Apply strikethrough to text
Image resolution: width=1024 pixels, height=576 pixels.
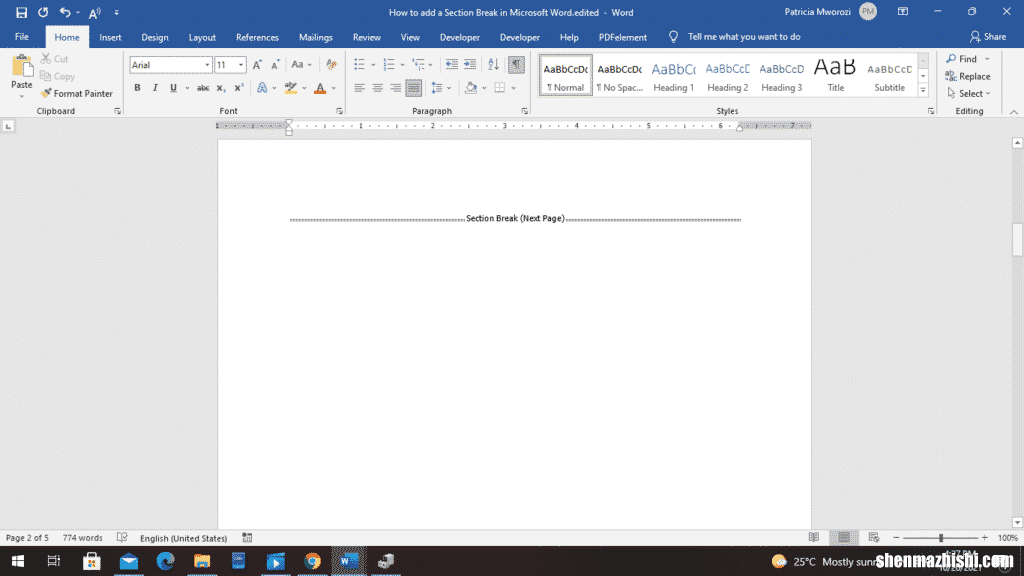(x=203, y=88)
